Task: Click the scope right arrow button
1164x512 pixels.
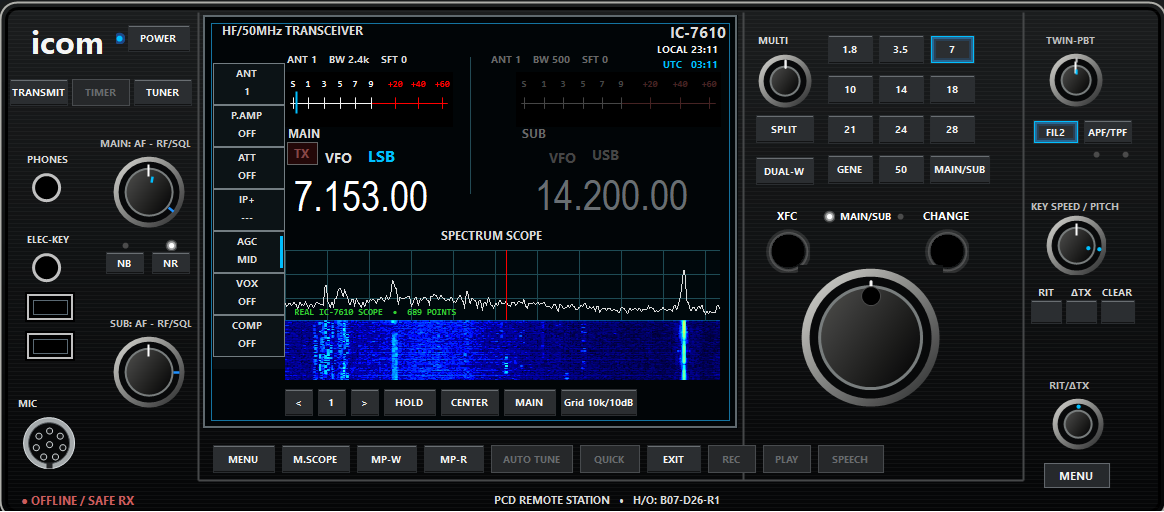Action: pos(364,403)
